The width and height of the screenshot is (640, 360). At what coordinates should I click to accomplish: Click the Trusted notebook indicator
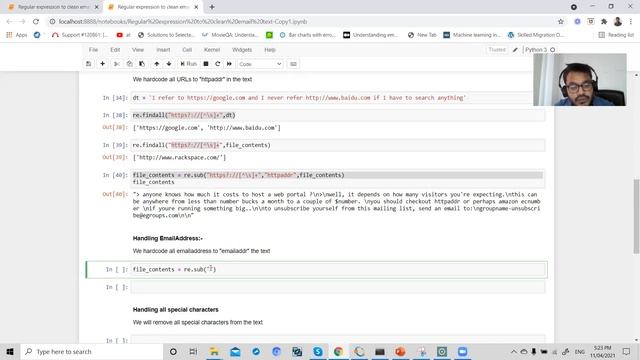point(497,50)
